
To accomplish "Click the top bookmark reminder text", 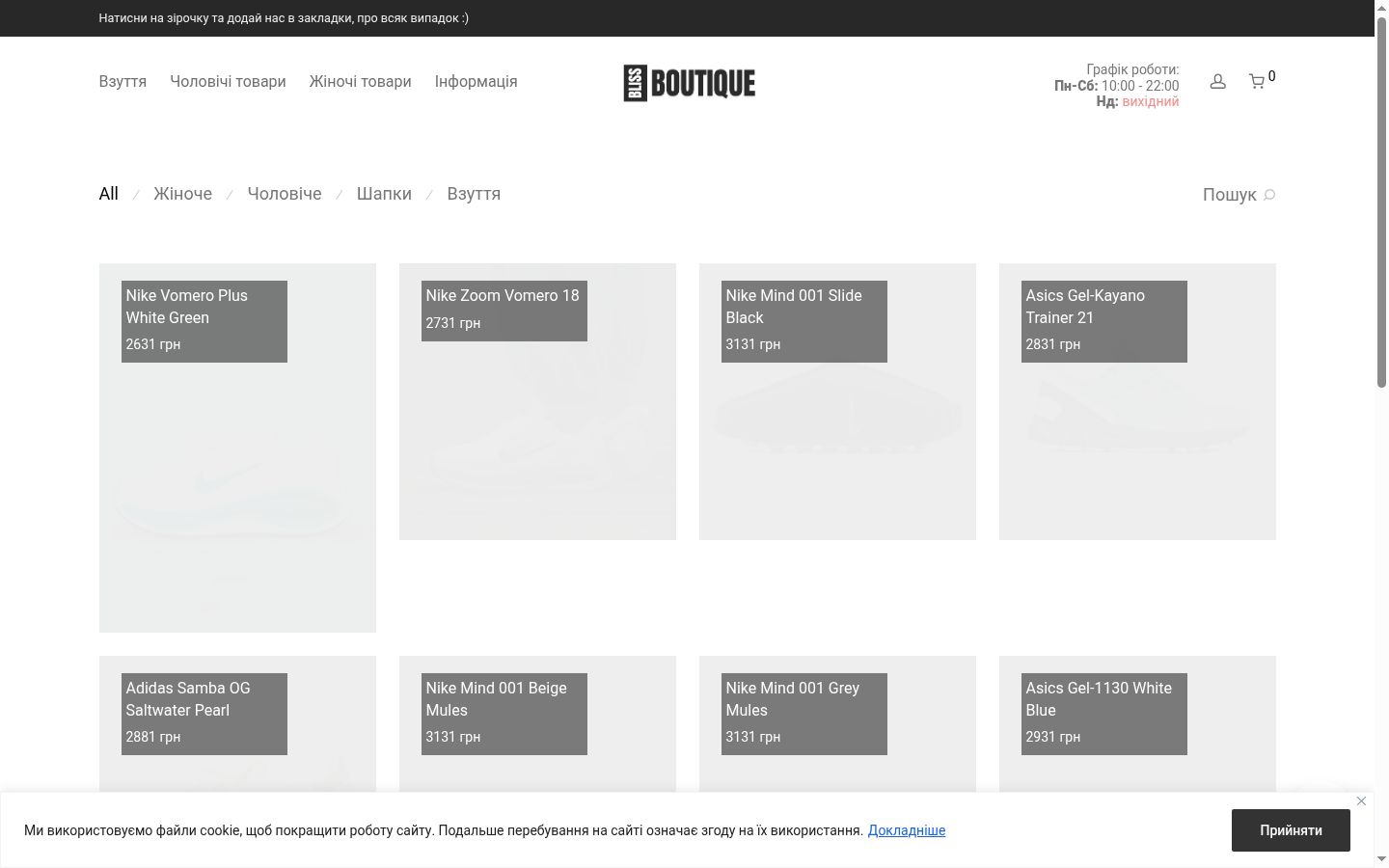I will click(284, 18).
